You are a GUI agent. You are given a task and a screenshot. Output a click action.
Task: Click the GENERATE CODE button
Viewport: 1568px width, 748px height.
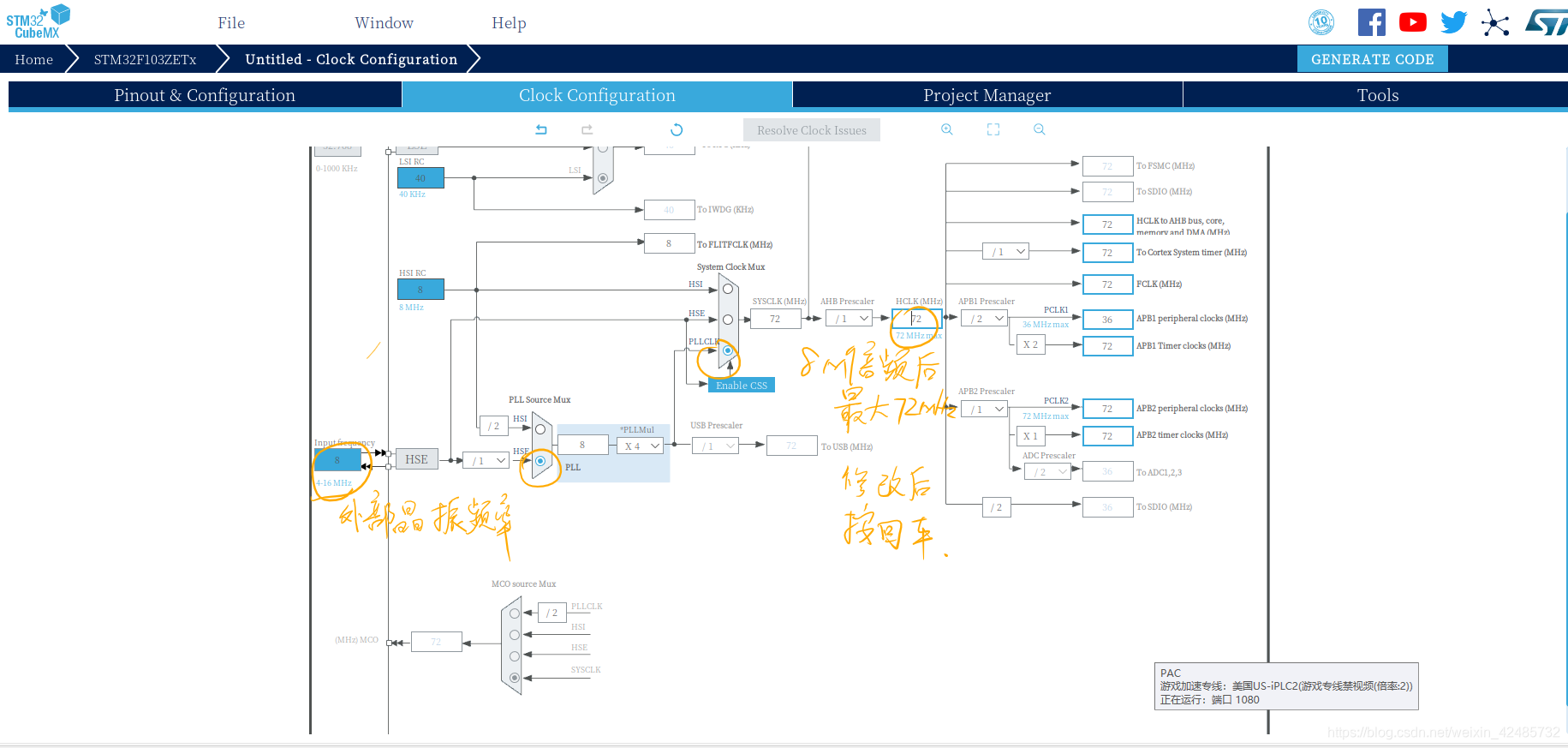point(1373,59)
